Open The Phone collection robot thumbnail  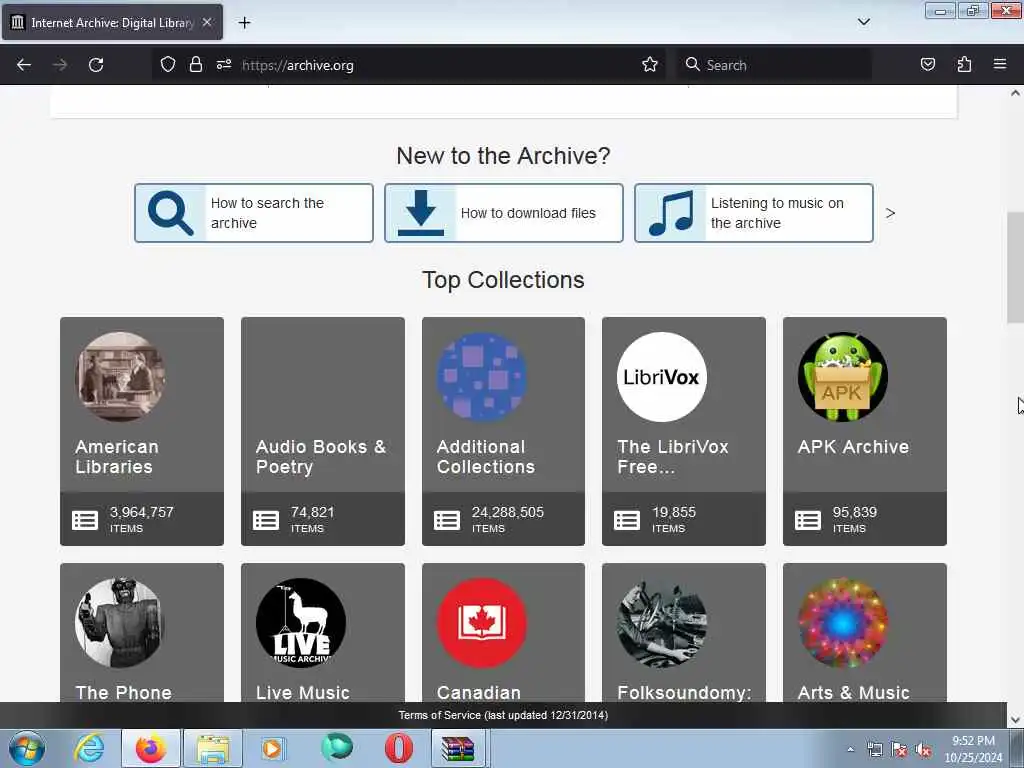click(120, 623)
